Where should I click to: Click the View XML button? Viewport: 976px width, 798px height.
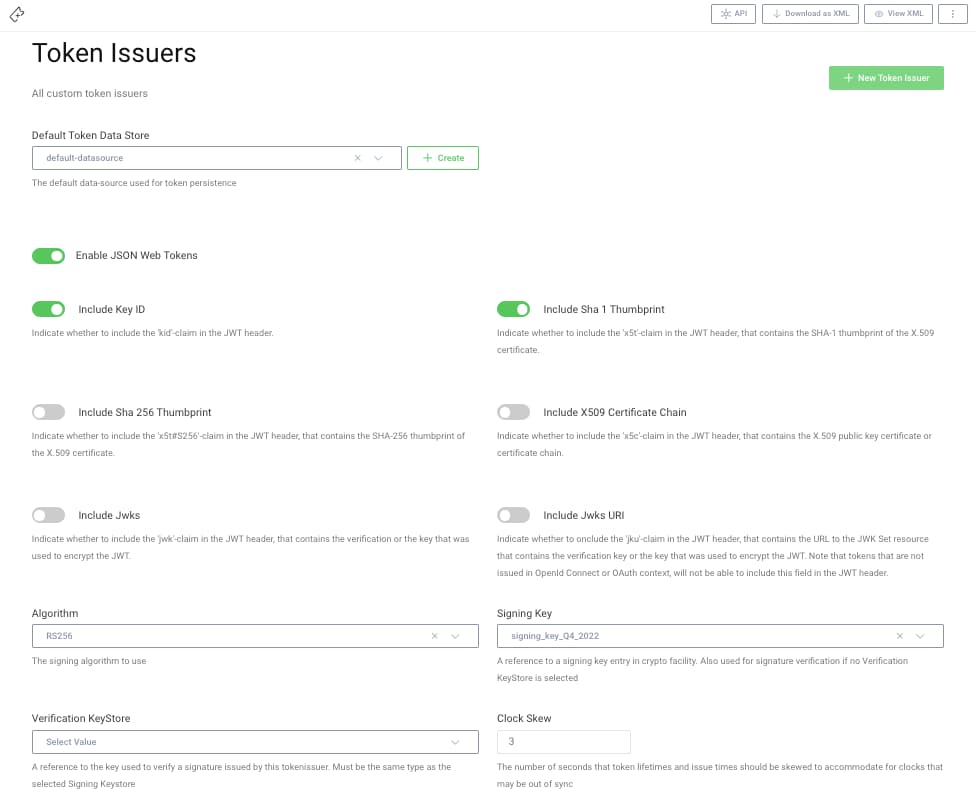(897, 13)
